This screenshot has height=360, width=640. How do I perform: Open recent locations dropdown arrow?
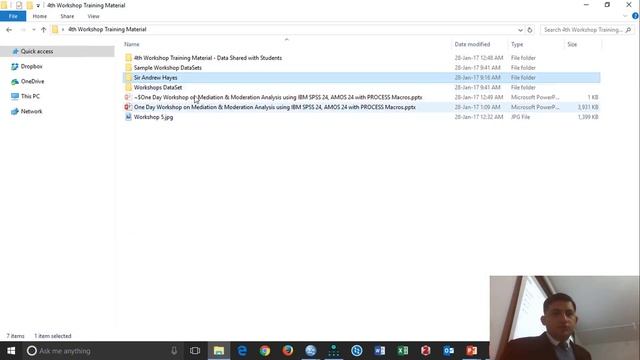click(34, 30)
